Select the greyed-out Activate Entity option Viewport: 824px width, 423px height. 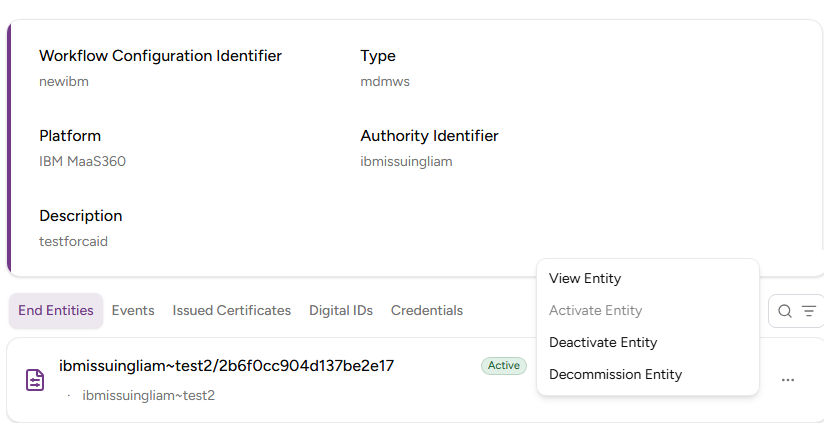(595, 311)
